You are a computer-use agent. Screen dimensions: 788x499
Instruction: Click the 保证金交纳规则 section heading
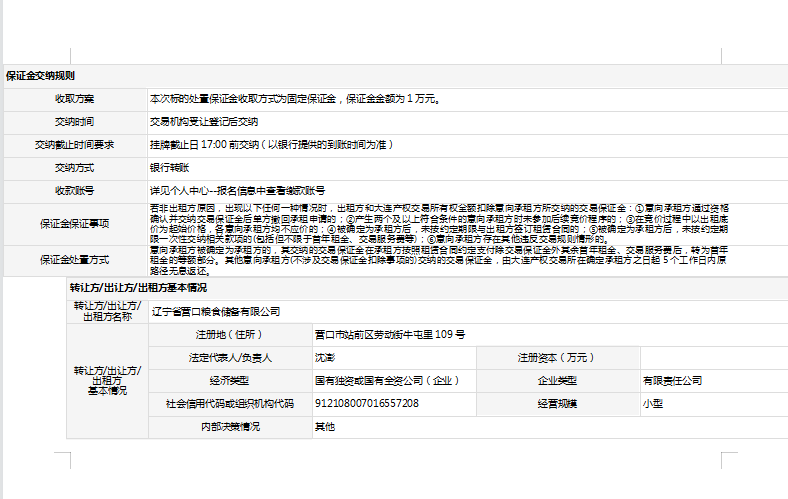pos(40,76)
